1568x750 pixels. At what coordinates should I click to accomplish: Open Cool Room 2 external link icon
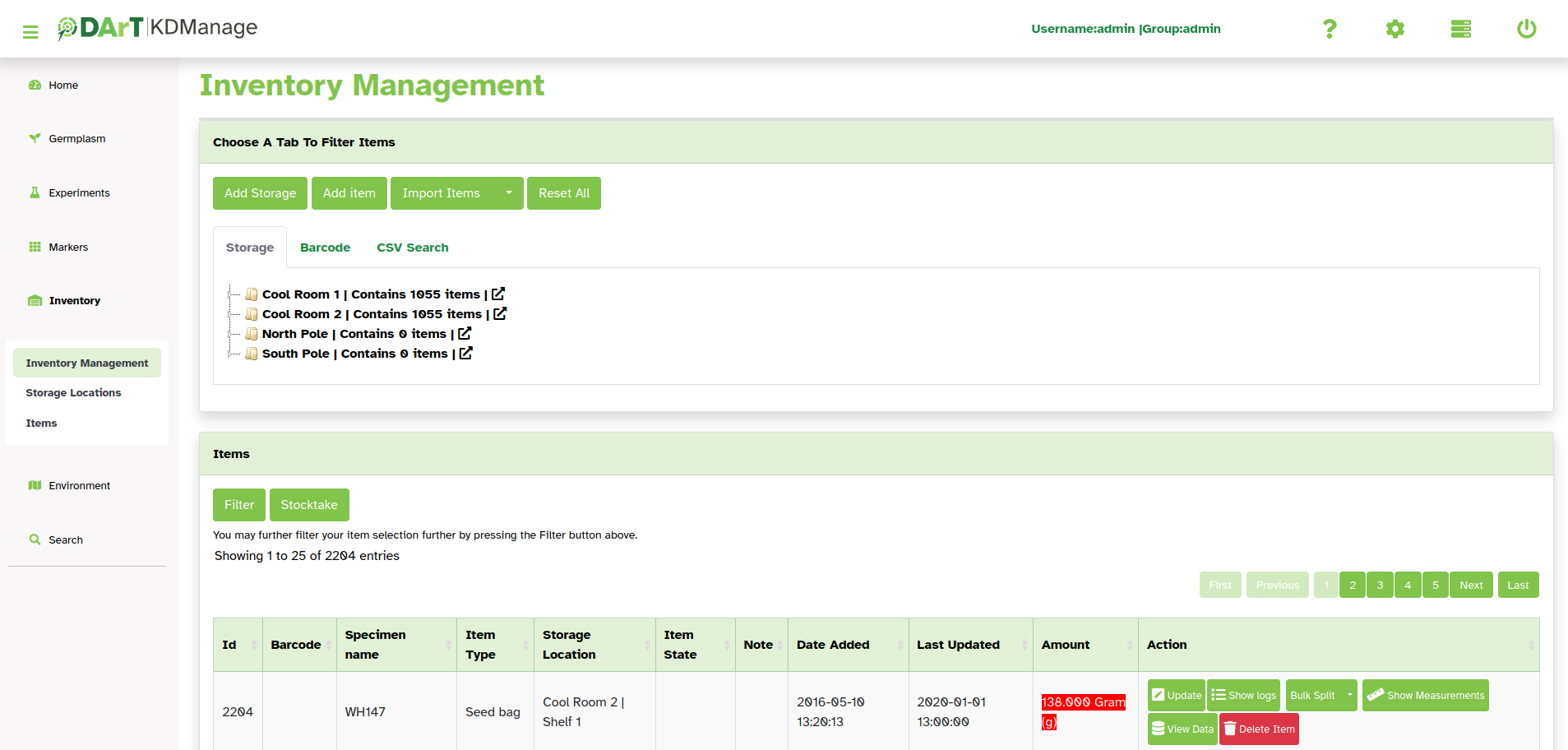point(500,313)
